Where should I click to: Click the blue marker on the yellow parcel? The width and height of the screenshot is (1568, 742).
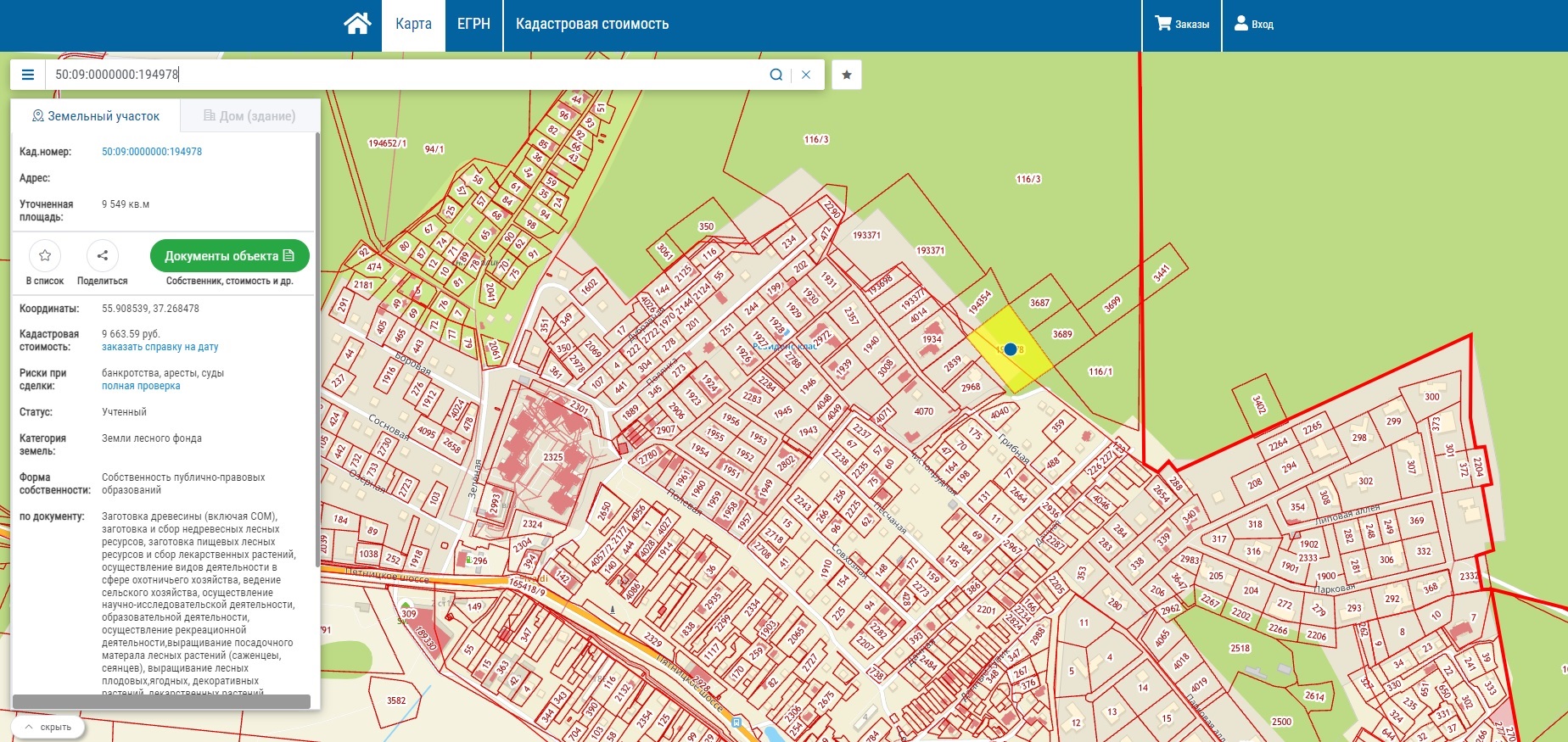coord(1010,349)
